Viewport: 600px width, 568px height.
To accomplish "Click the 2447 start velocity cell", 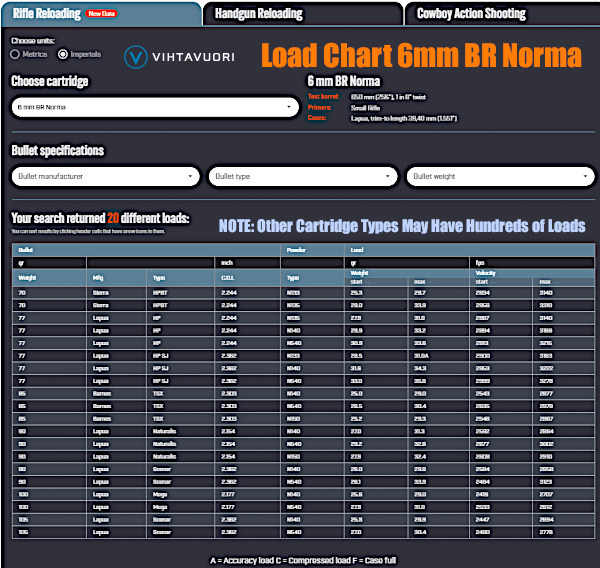I will point(501,520).
